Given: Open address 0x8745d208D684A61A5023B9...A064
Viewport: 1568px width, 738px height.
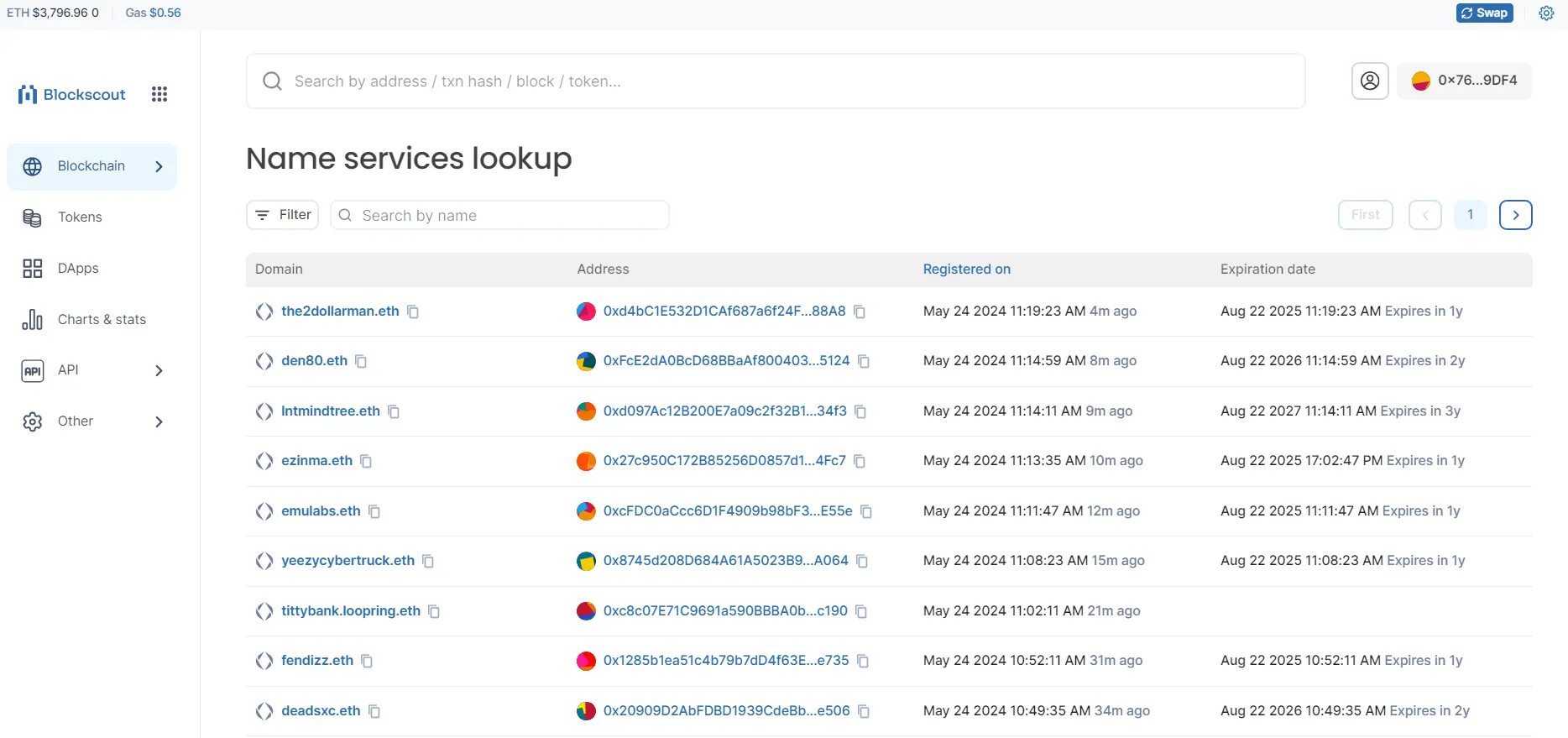Looking at the screenshot, I should (x=726, y=560).
